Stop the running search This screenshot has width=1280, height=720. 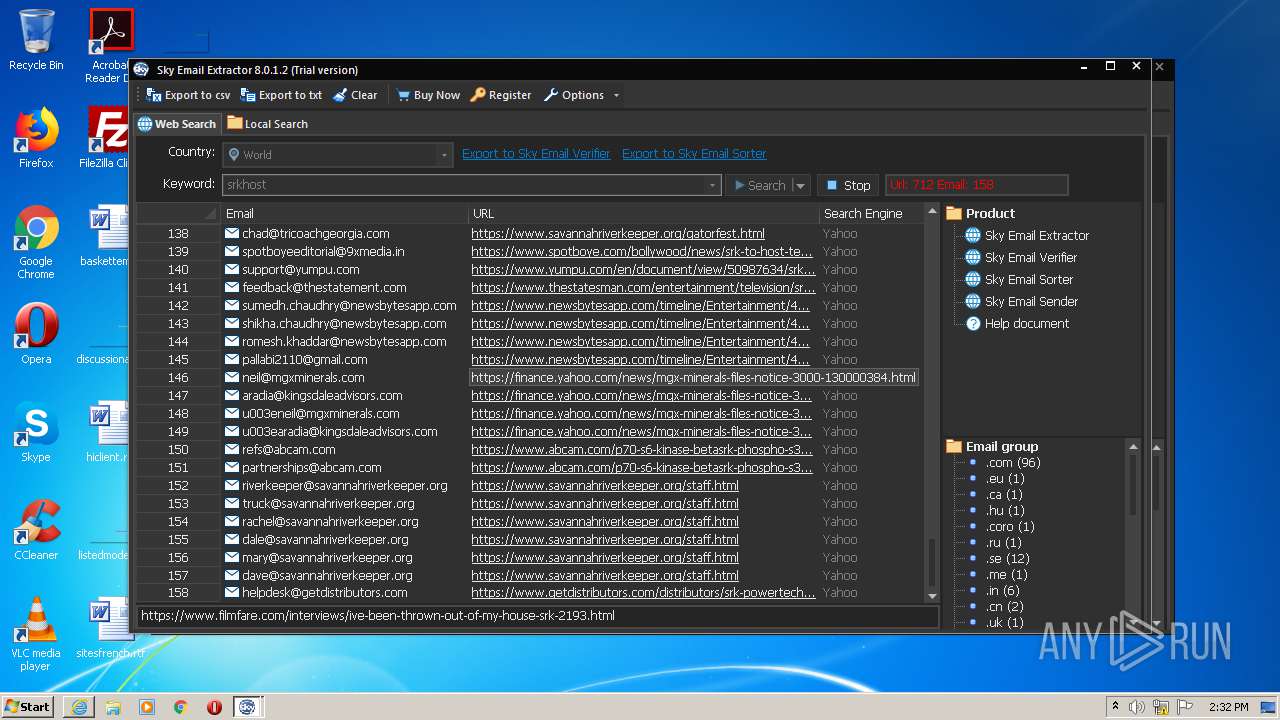[x=848, y=185]
